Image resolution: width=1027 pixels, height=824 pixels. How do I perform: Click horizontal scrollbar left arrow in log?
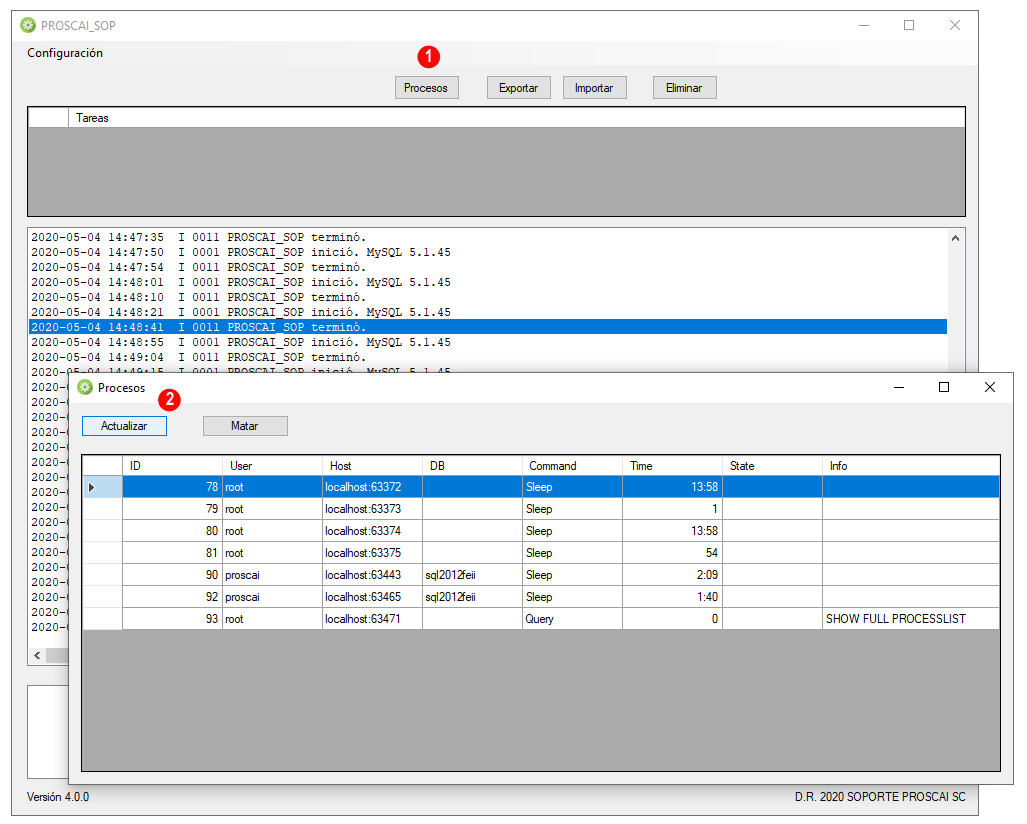pyautogui.click(x=37, y=656)
